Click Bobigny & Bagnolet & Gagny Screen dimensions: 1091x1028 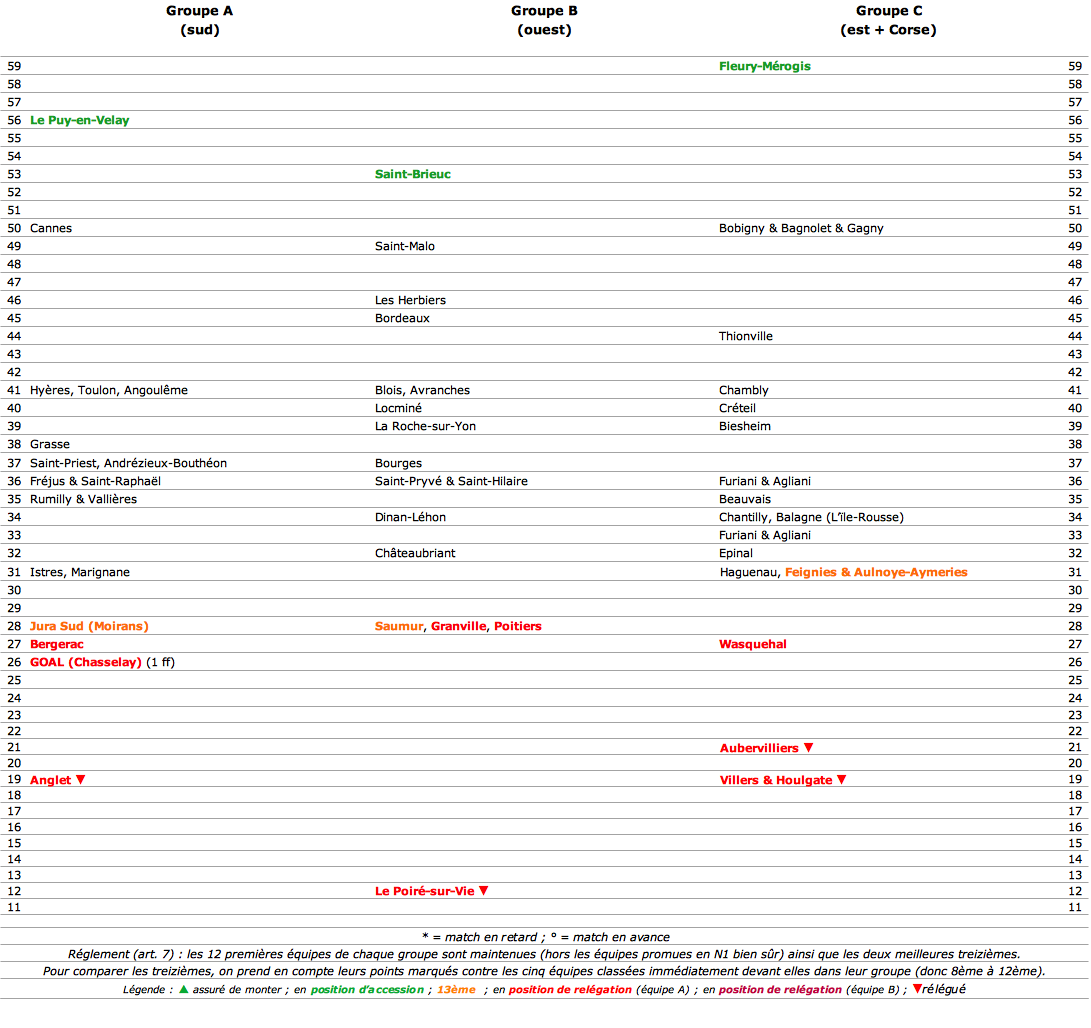801,228
